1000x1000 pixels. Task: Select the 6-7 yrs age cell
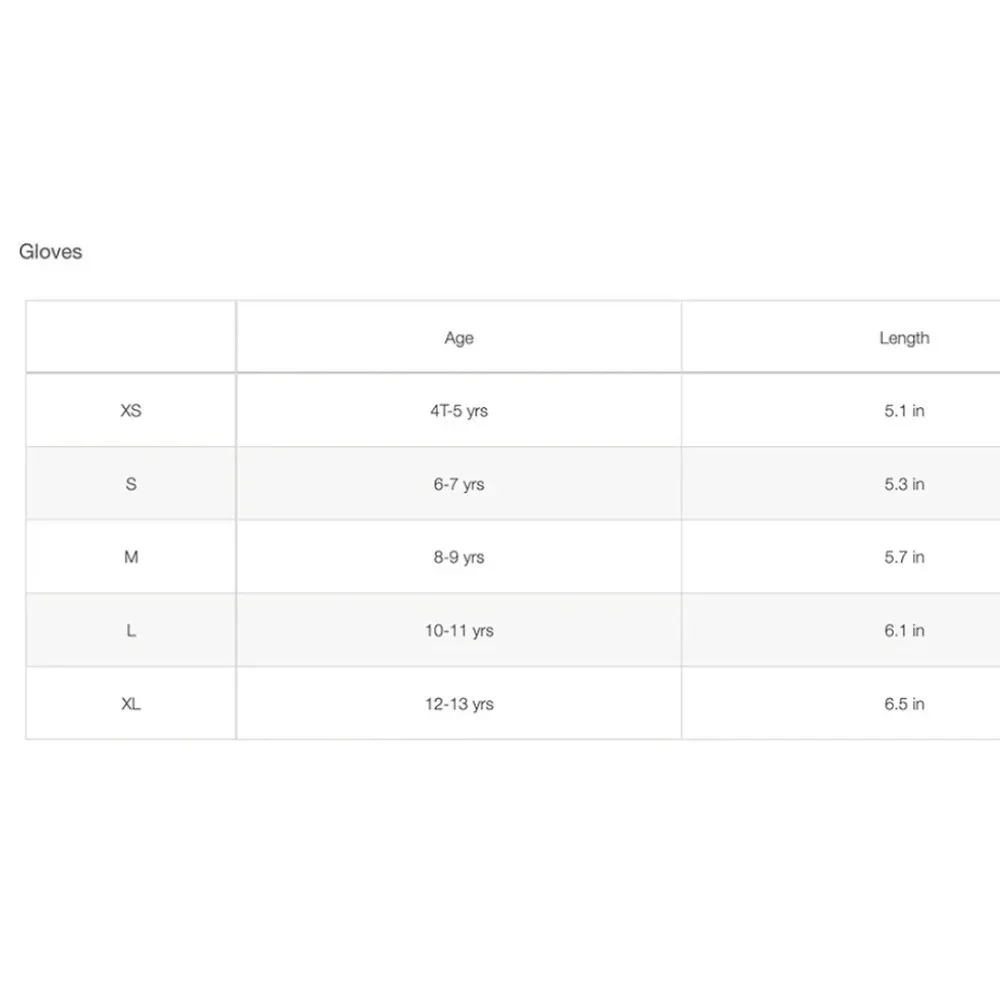(x=459, y=484)
